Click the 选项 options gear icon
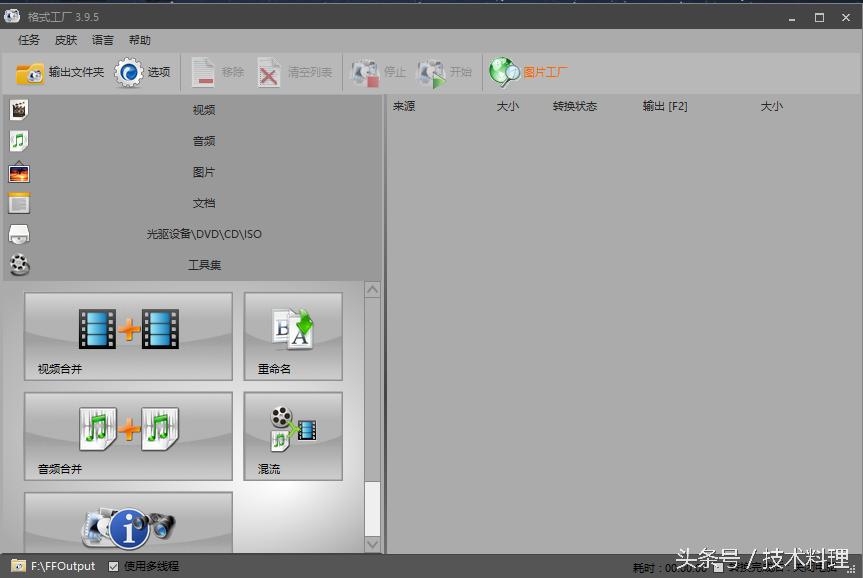The height and width of the screenshot is (578, 863). [x=130, y=73]
